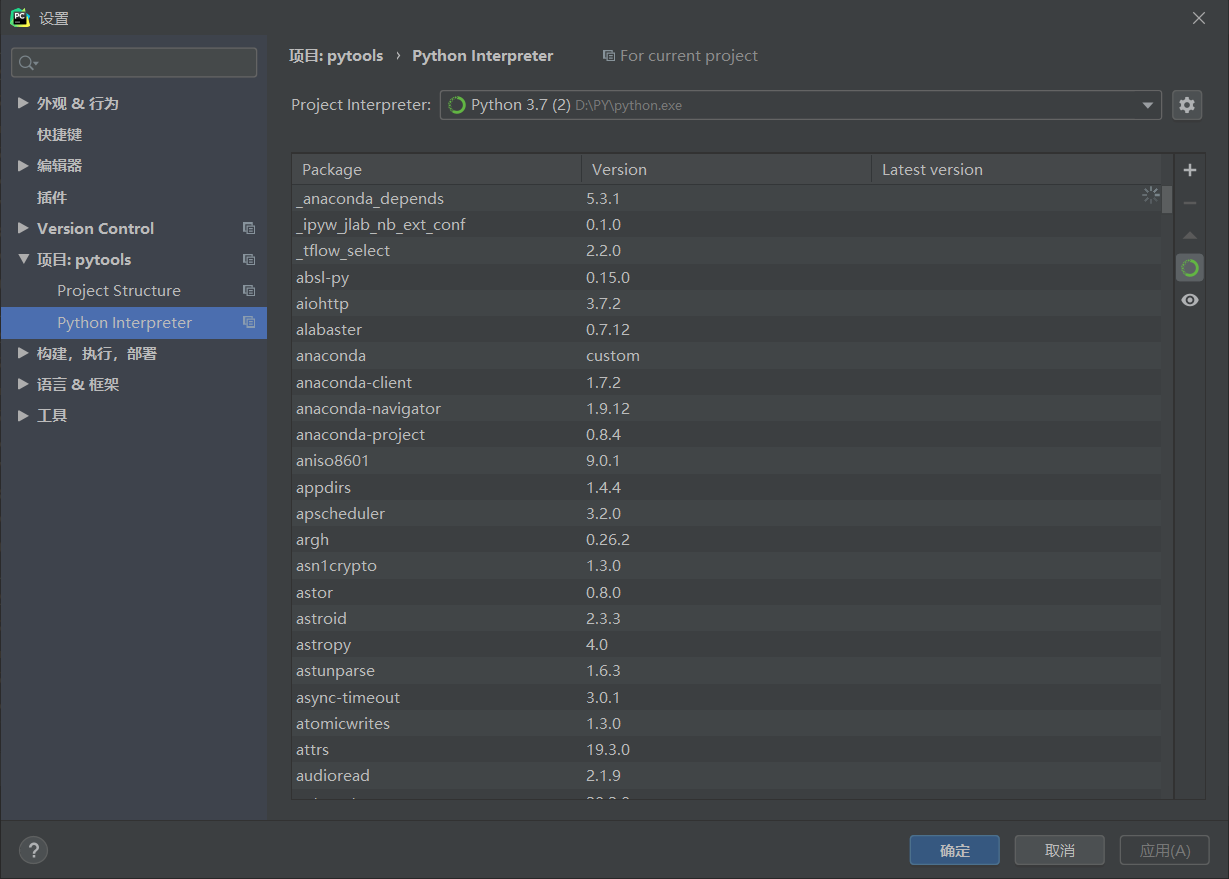Toggle the Conda package manager icon
This screenshot has height=879, width=1229.
[x=1189, y=268]
